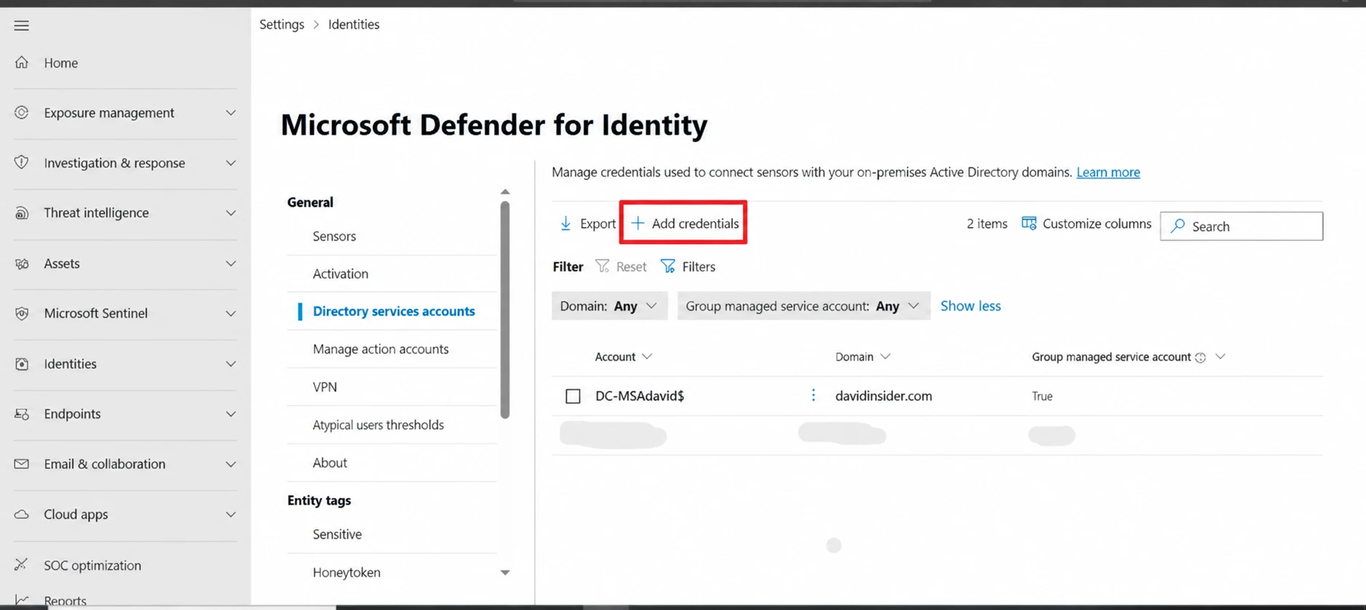
Task: Click the True value in the row
Action: tap(1042, 396)
